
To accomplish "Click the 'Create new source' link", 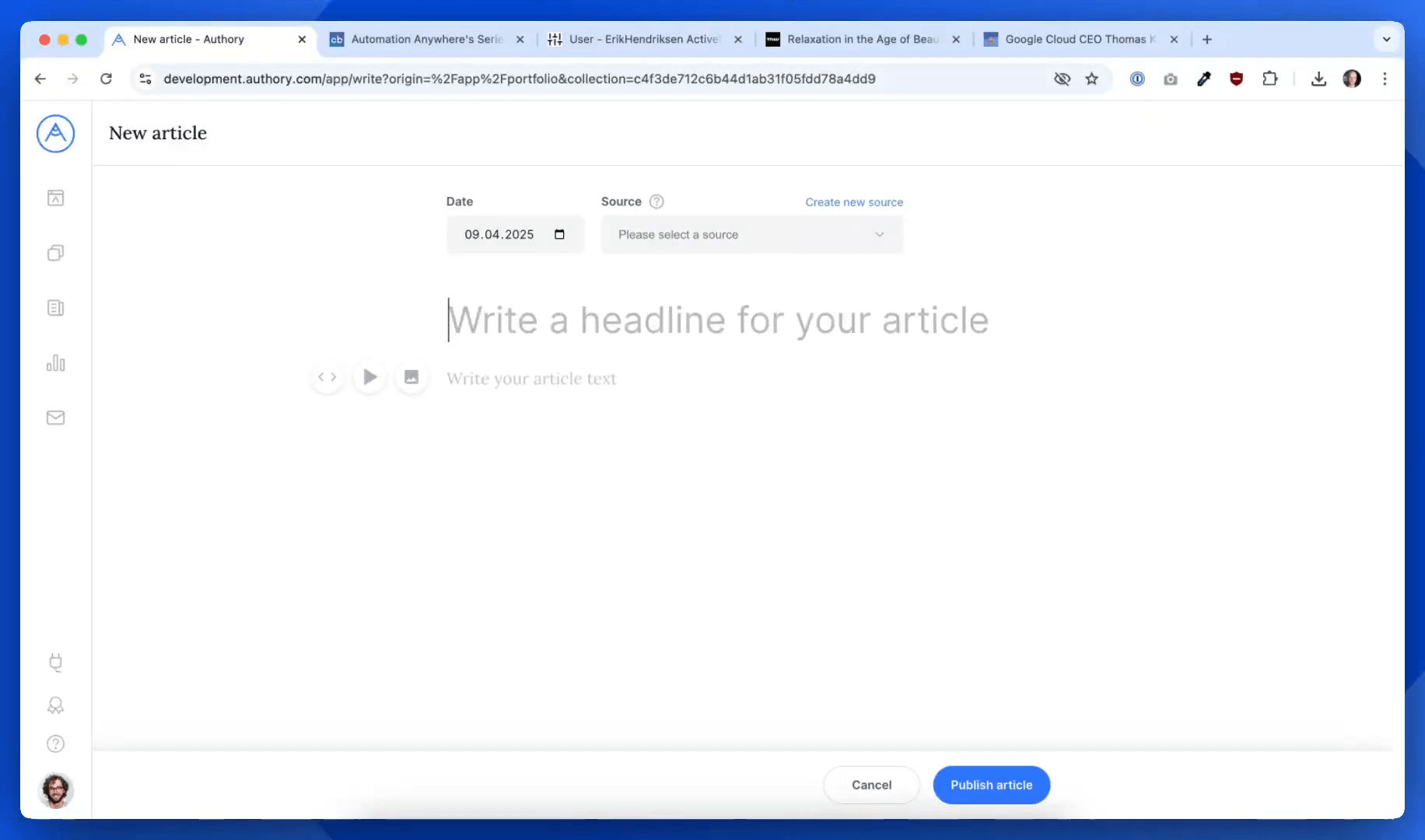I will [x=854, y=202].
